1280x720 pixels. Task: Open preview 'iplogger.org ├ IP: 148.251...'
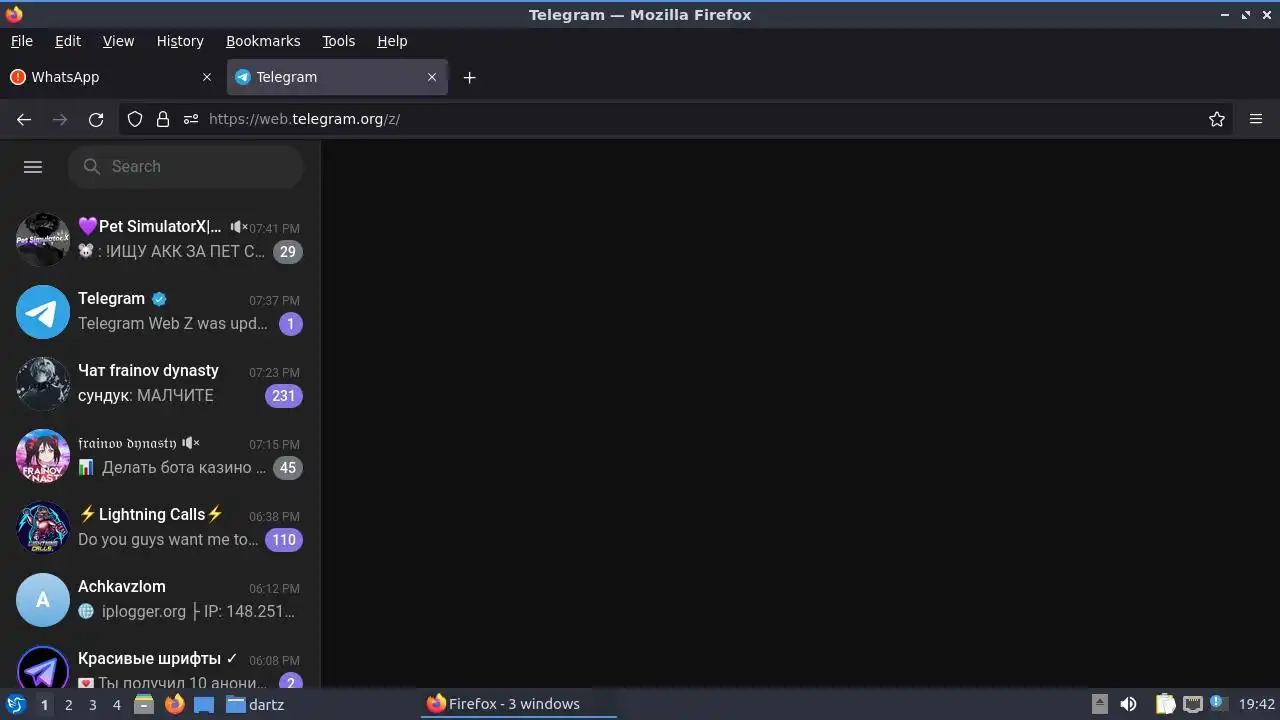187,612
